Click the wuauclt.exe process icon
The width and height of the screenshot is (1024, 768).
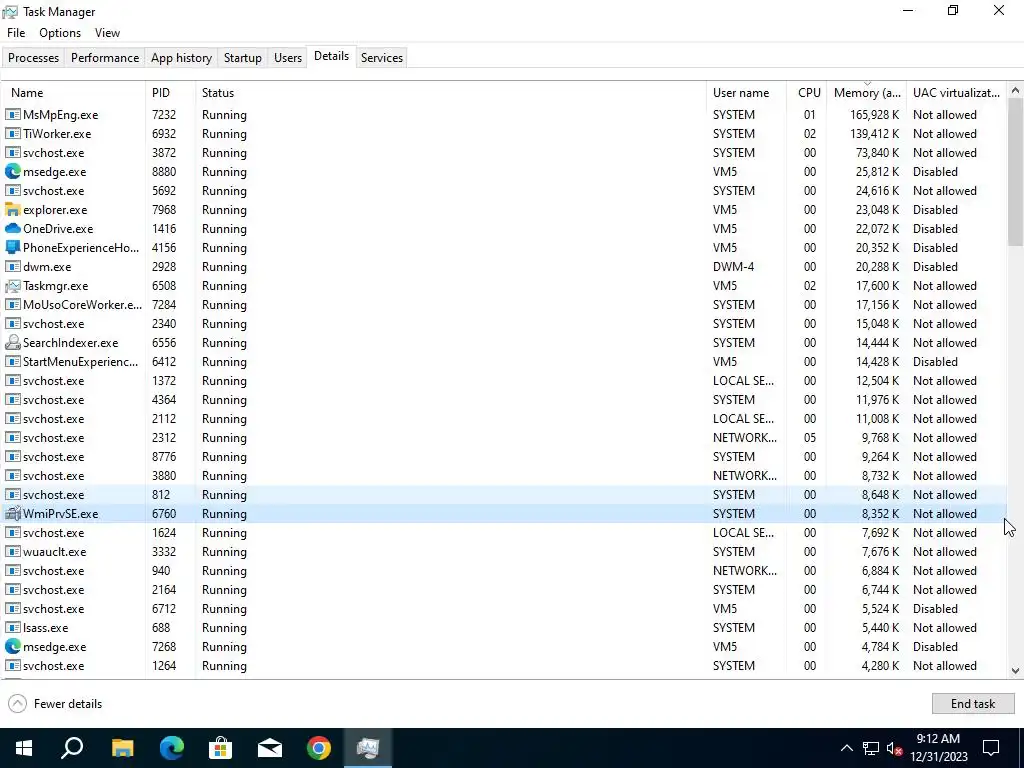pyautogui.click(x=12, y=552)
